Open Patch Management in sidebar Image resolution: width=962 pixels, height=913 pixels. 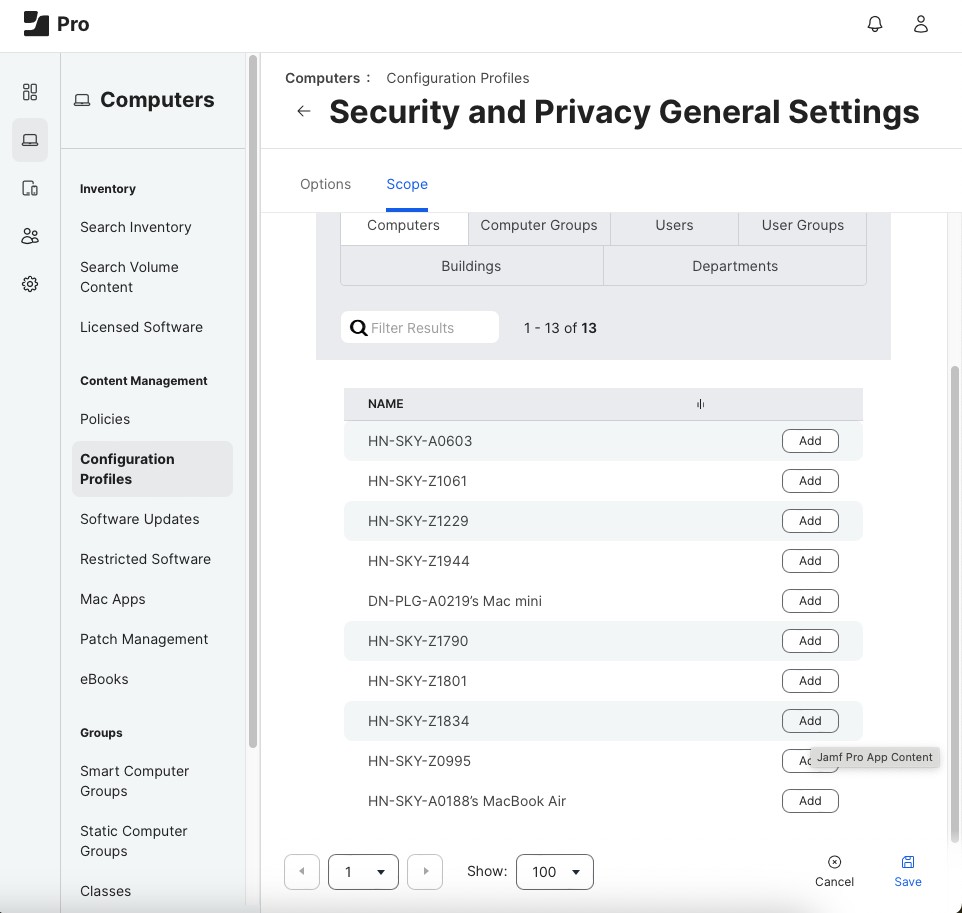pos(144,639)
